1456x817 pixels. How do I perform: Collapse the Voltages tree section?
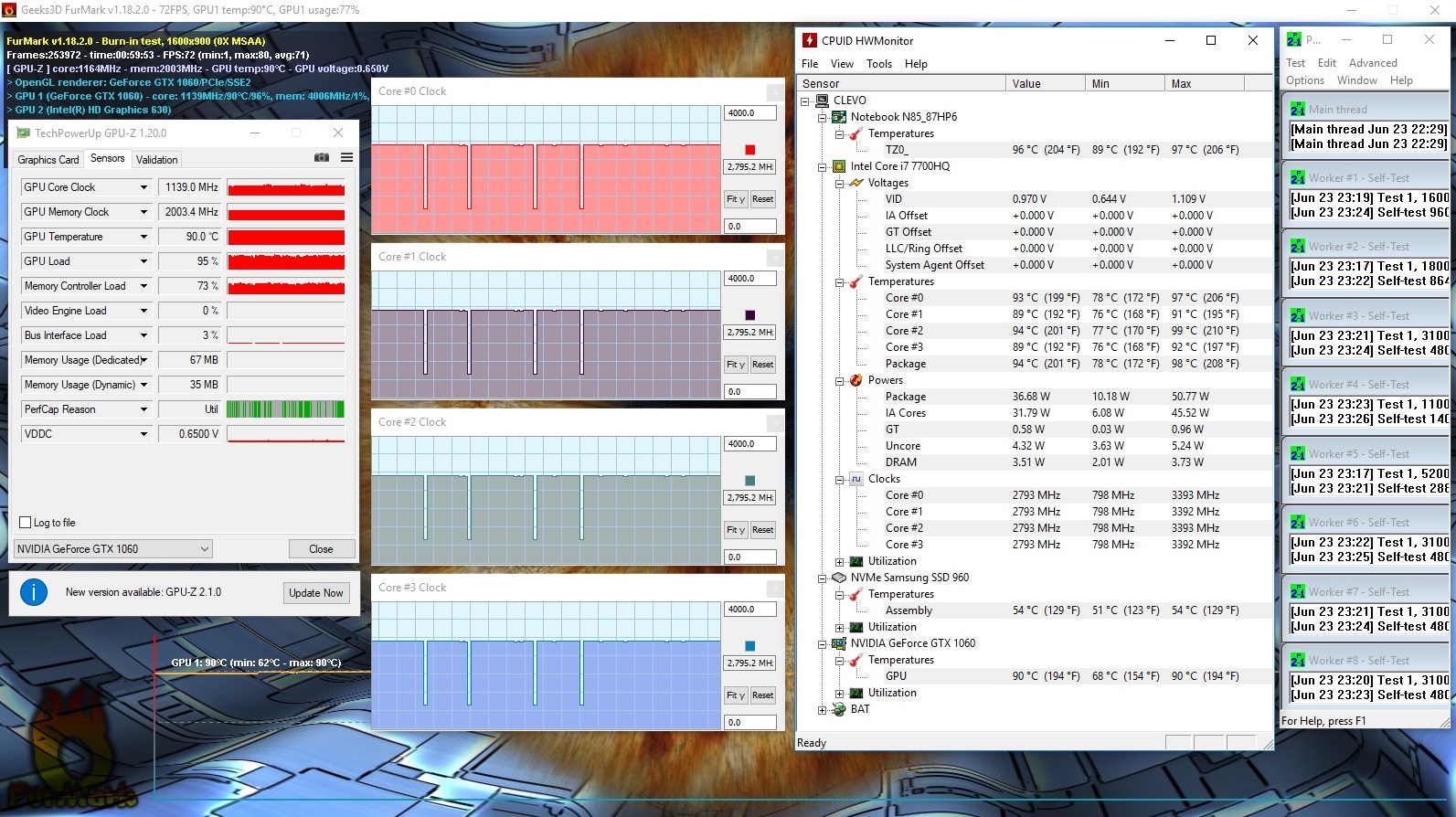[840, 183]
